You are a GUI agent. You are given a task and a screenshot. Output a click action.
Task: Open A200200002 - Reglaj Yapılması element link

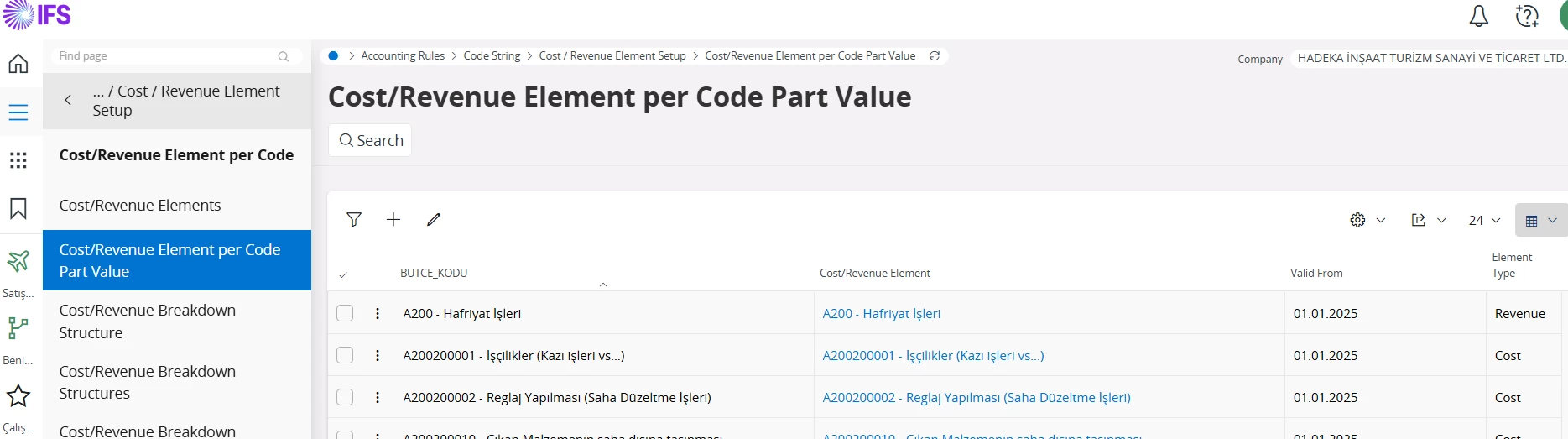pos(977,397)
